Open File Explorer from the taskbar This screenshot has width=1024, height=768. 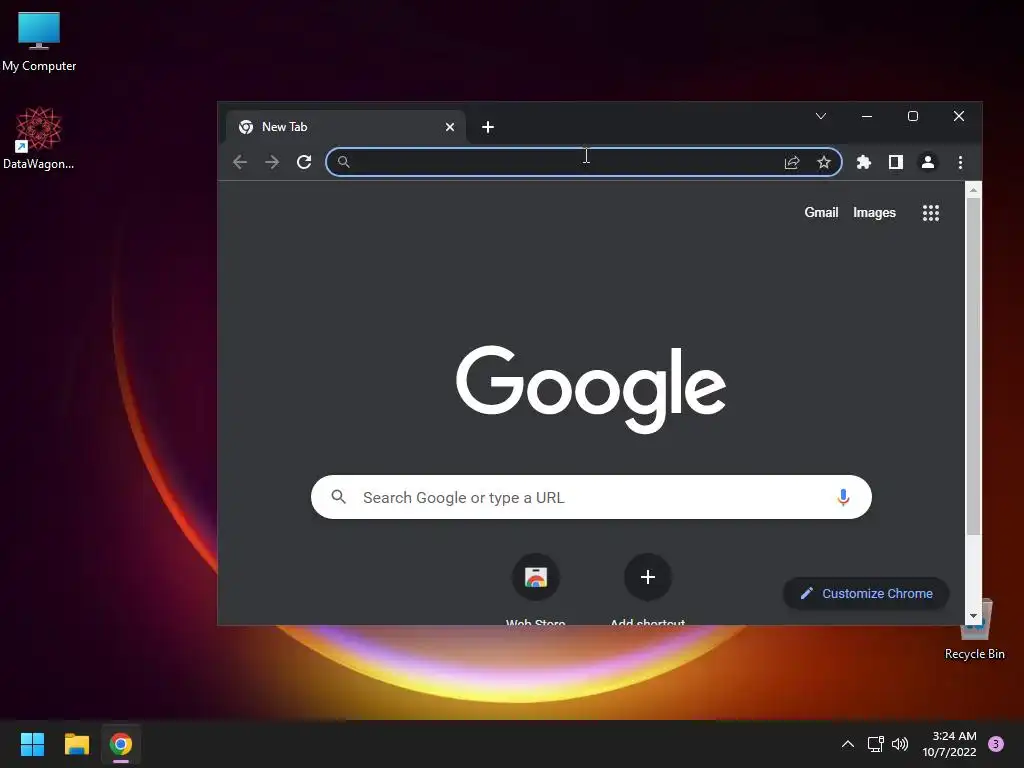(x=76, y=744)
